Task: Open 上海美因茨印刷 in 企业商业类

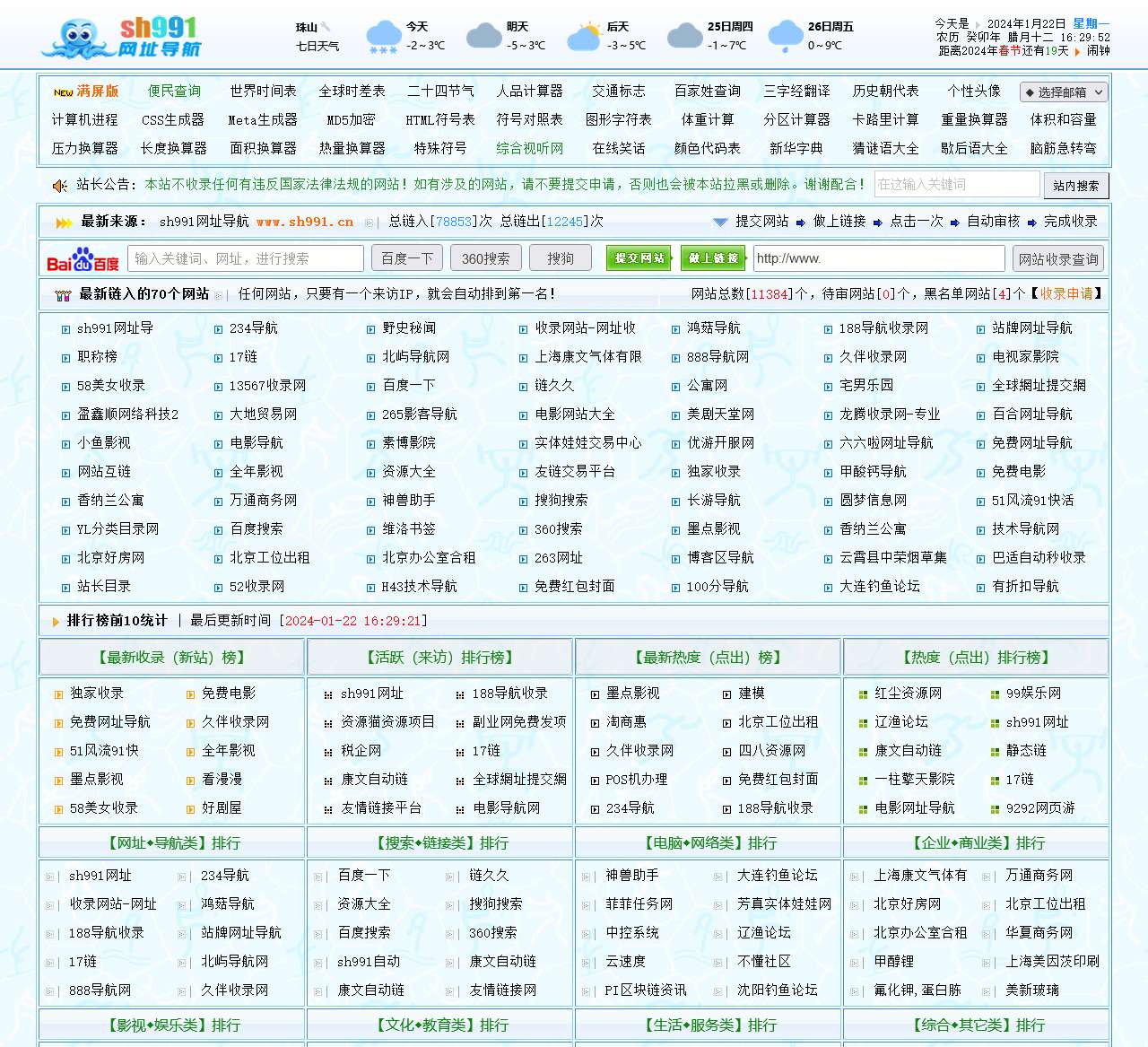Action: [1052, 962]
